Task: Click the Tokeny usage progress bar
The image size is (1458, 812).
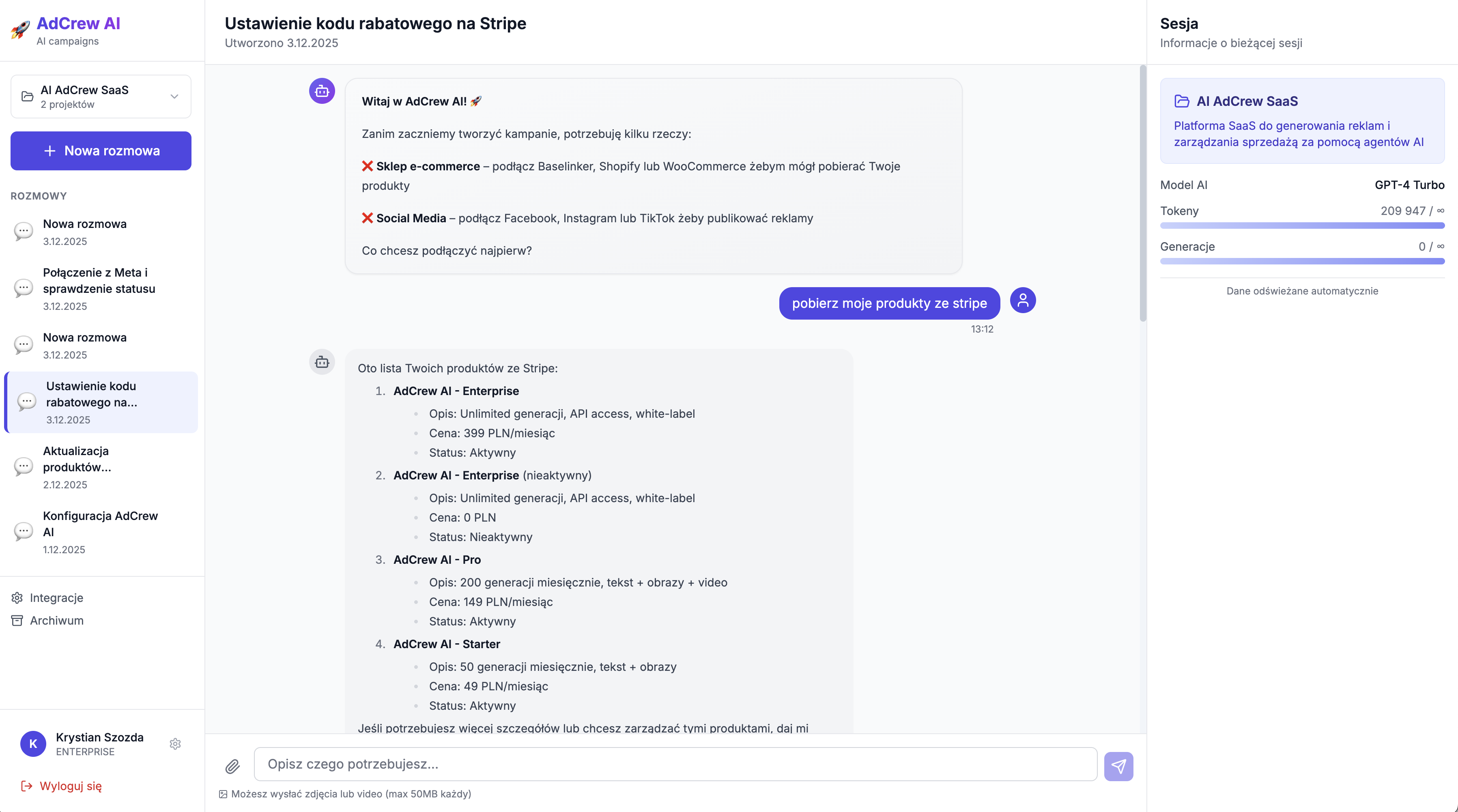Action: click(x=1302, y=225)
